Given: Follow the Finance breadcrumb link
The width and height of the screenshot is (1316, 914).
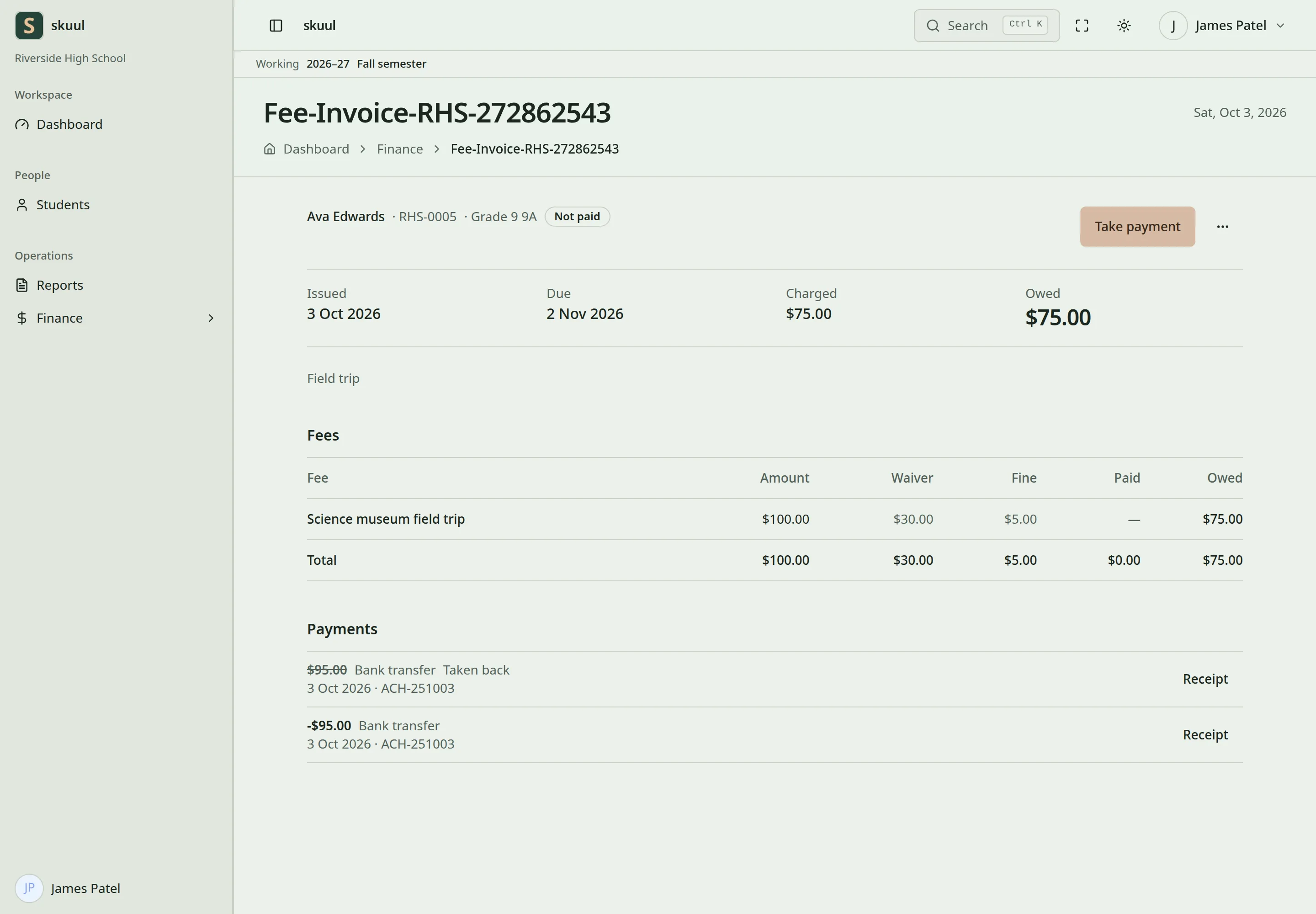Looking at the screenshot, I should (400, 149).
